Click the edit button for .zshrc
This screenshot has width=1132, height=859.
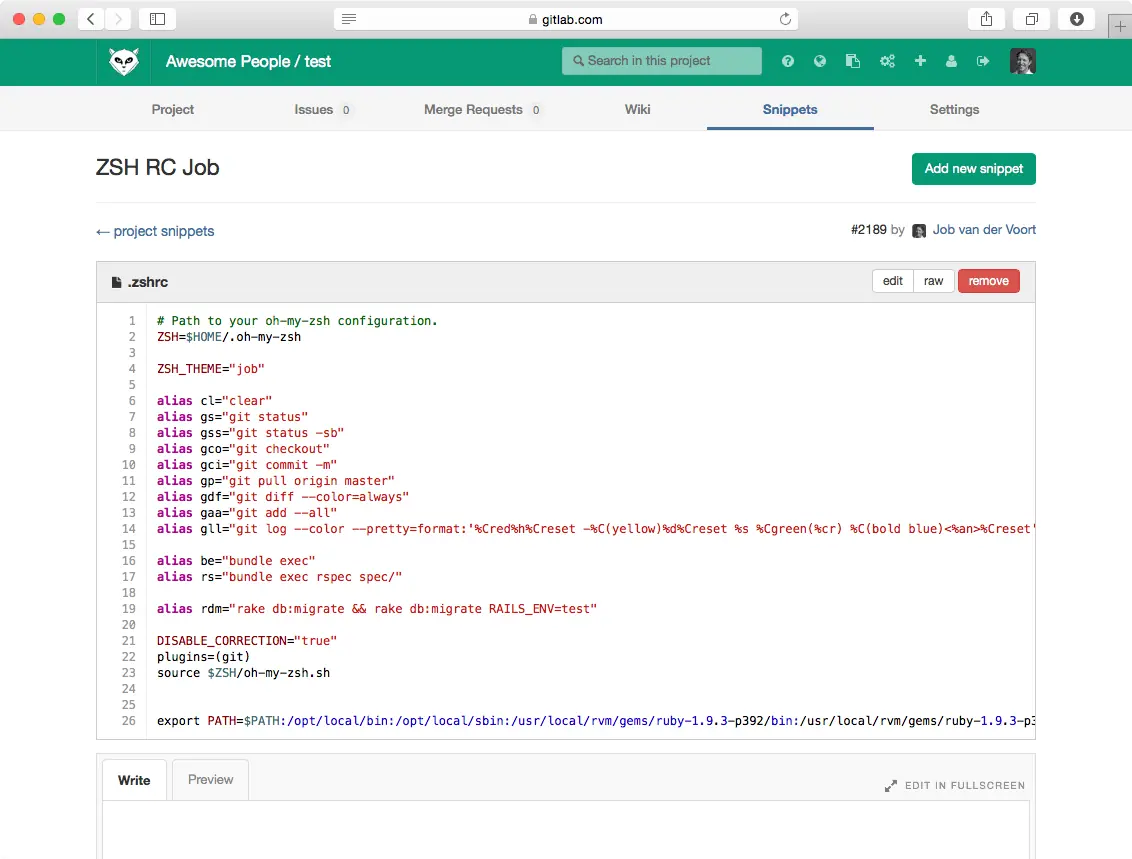tap(892, 281)
